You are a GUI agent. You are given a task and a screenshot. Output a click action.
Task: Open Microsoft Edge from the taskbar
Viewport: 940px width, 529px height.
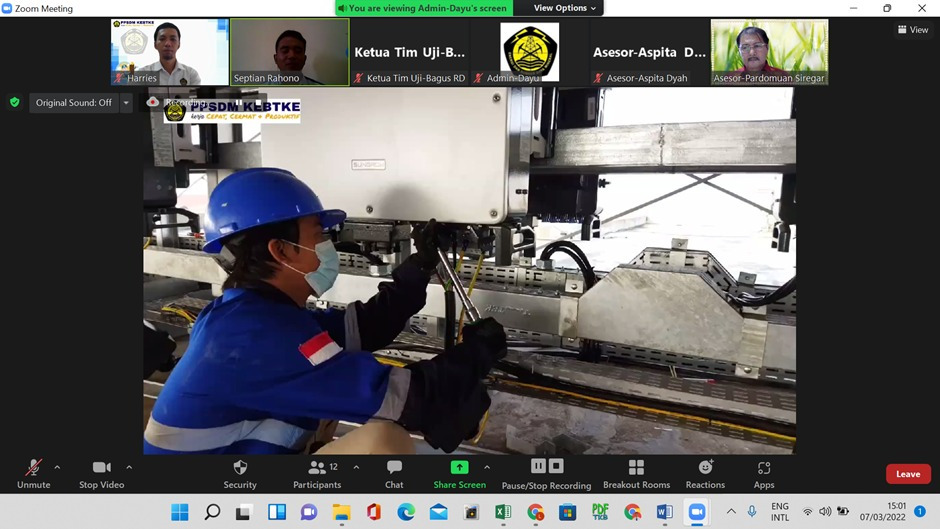point(406,512)
